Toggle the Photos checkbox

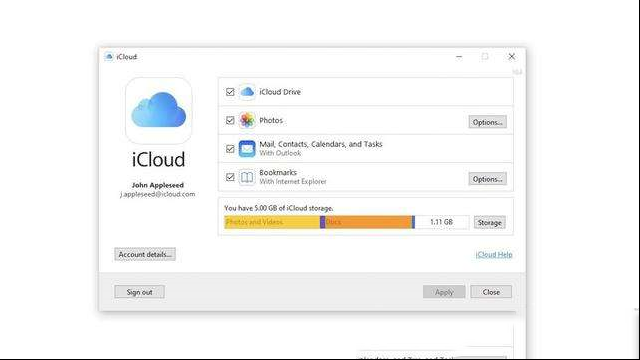coord(230,120)
